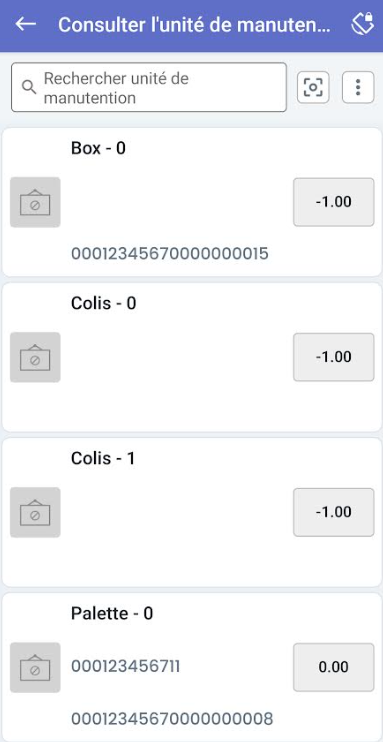
Task: Open the Box - 0 item title
Action: point(98,149)
